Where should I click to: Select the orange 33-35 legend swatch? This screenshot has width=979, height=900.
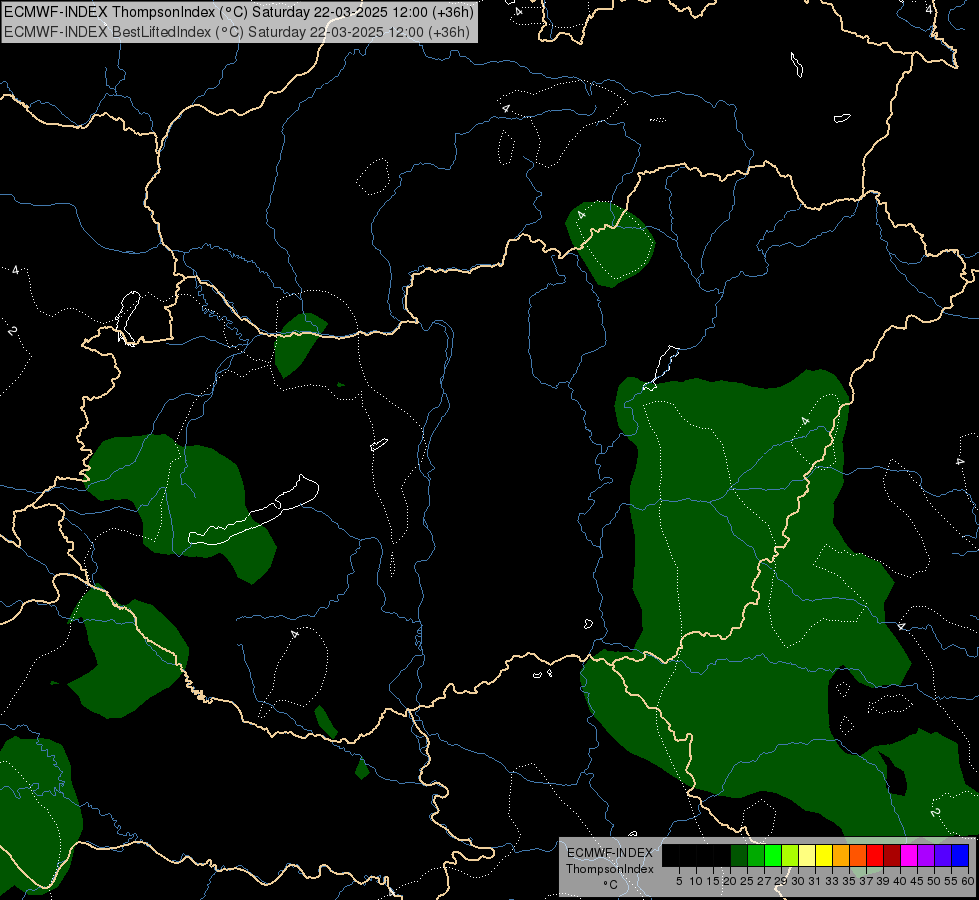point(841,855)
